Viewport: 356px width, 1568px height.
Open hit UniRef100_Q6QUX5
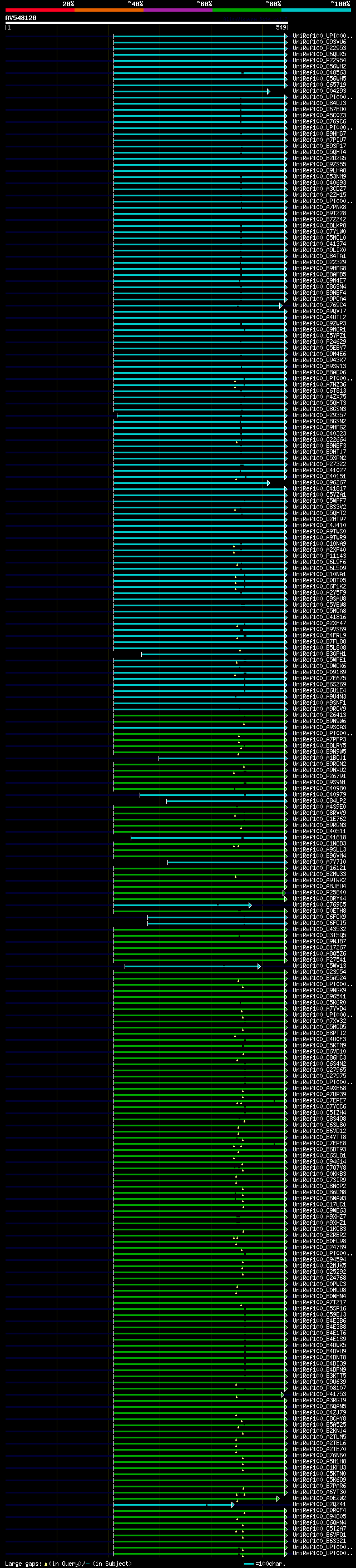(319, 54)
